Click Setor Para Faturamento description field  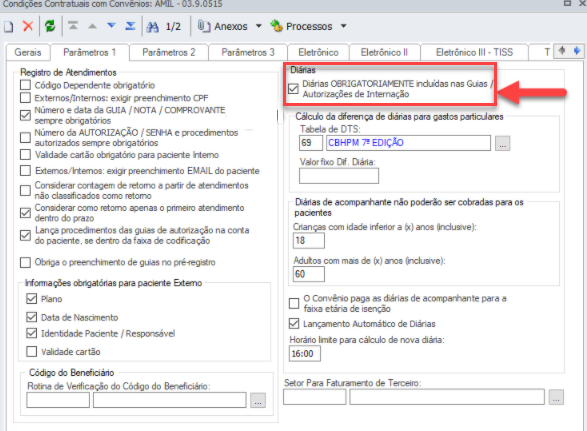(x=447, y=397)
